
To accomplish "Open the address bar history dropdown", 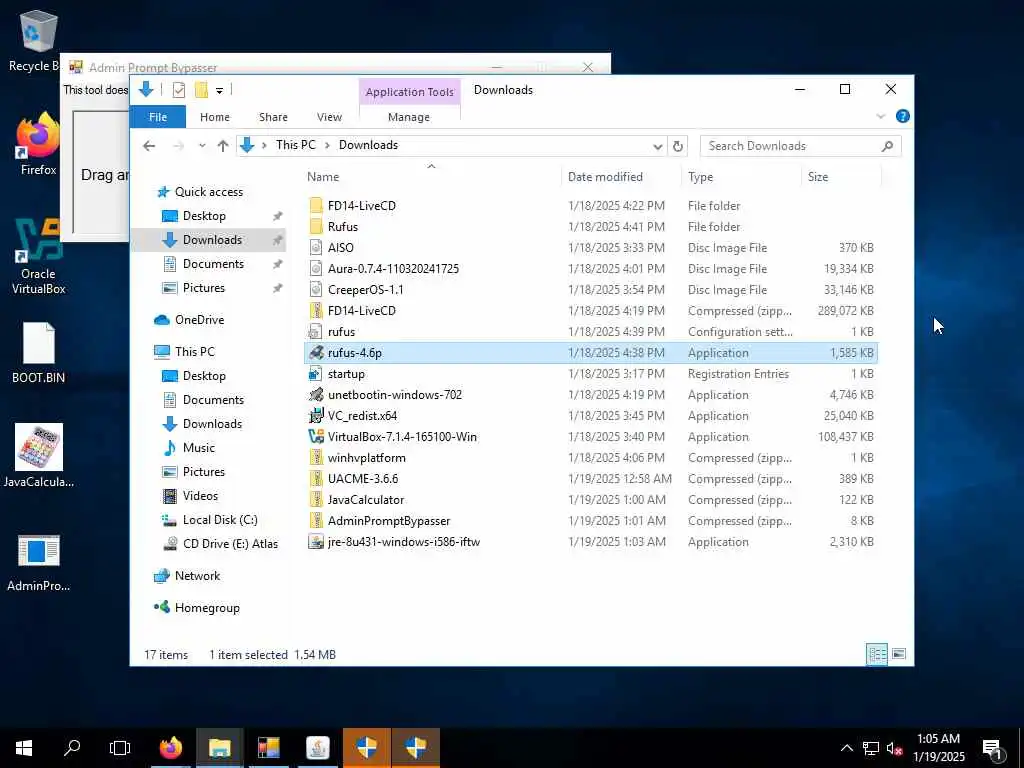I will point(658,146).
